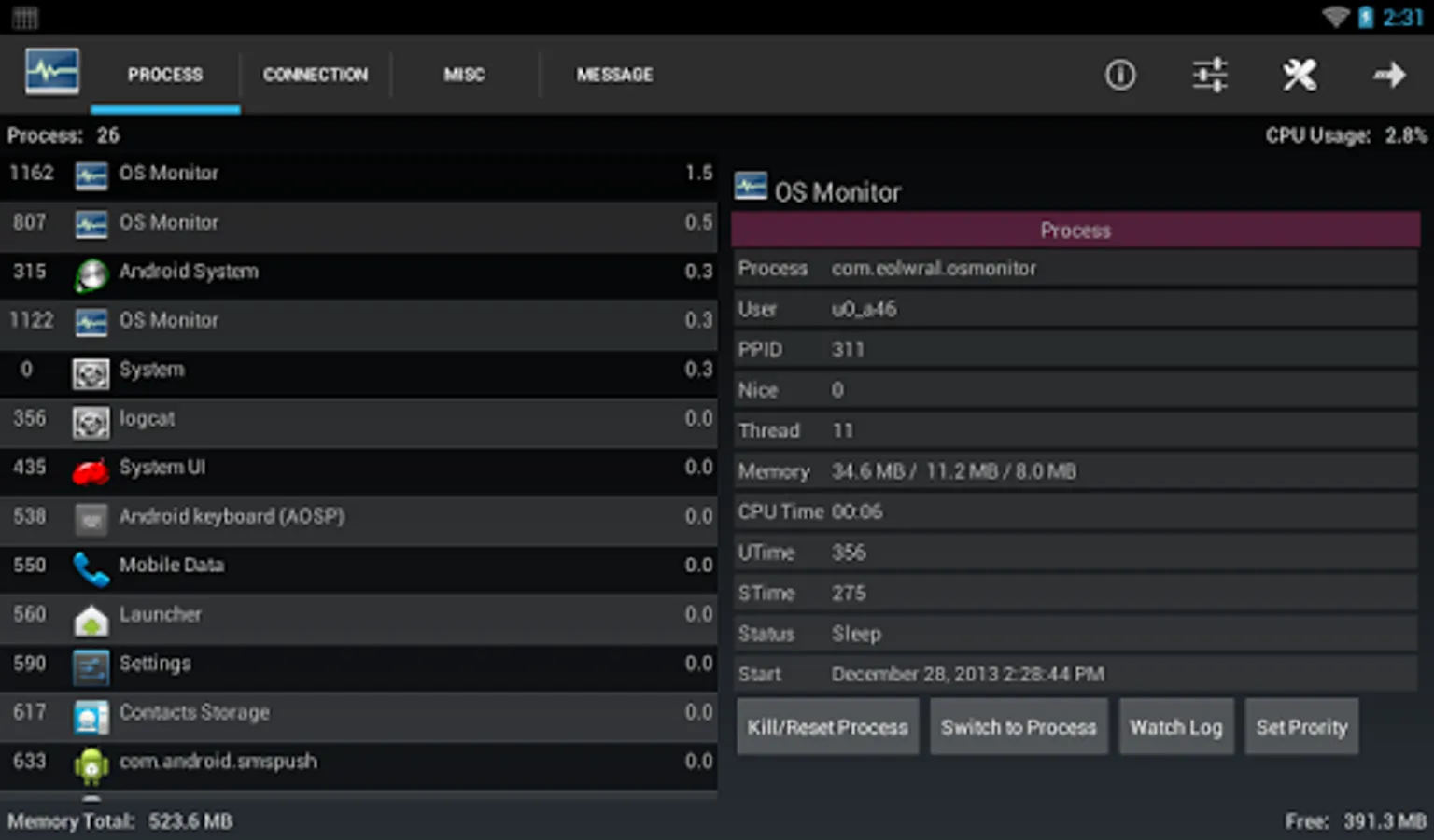The width and height of the screenshot is (1434, 840).
Task: Open the OS Monitor app logo
Action: point(52,72)
